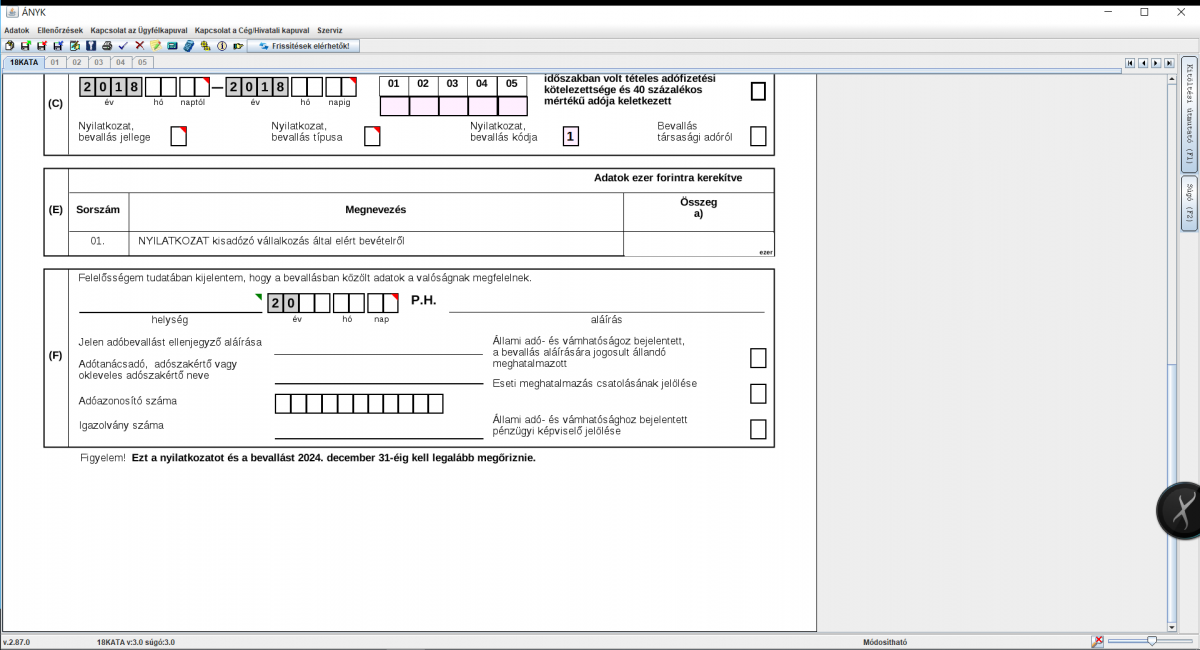Open the Kapcsolat a Cég/Hivatali kapuval menu
The height and width of the screenshot is (650, 1200).
(252, 30)
